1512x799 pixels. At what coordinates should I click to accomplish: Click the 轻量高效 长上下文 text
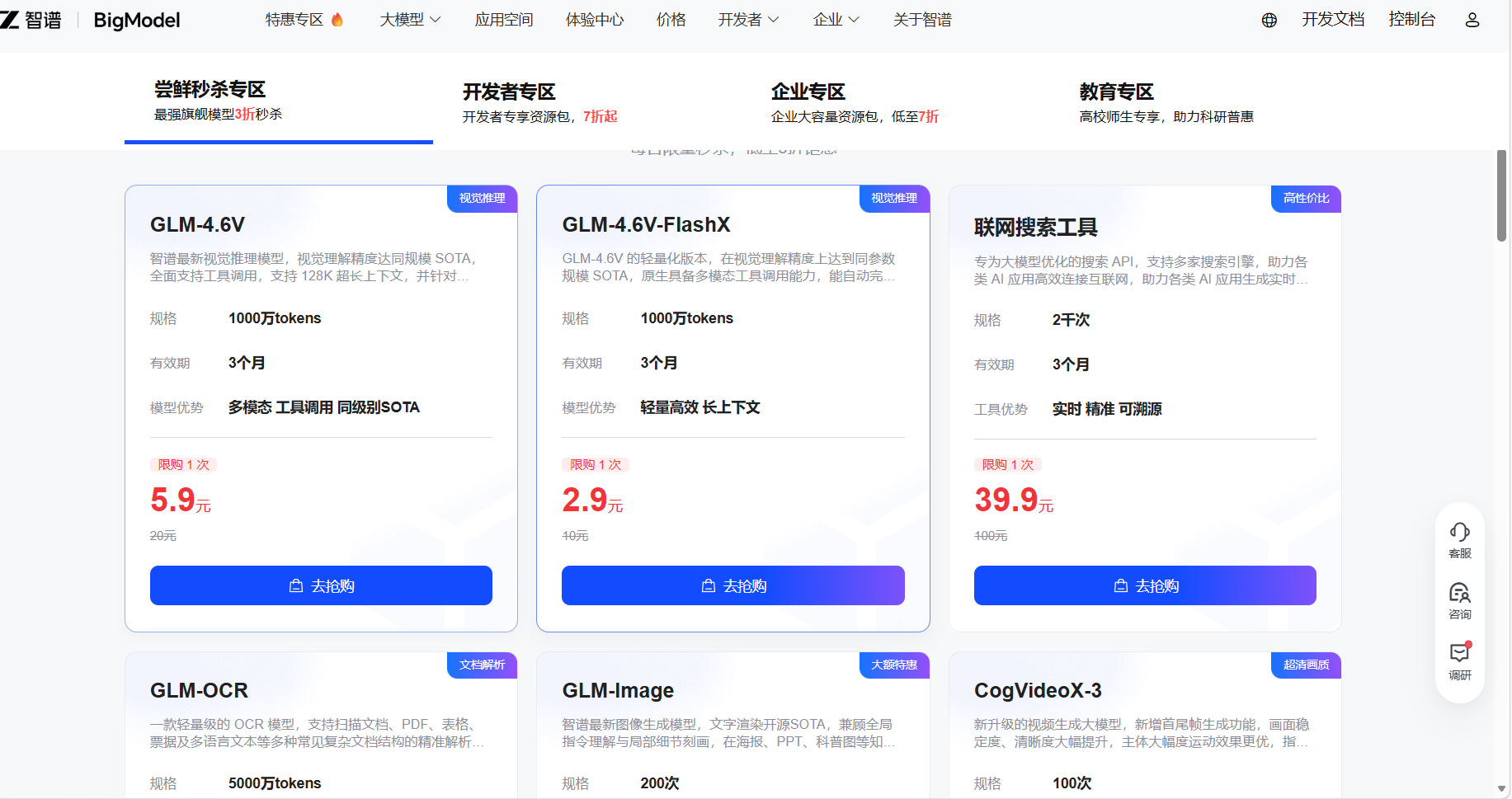700,407
